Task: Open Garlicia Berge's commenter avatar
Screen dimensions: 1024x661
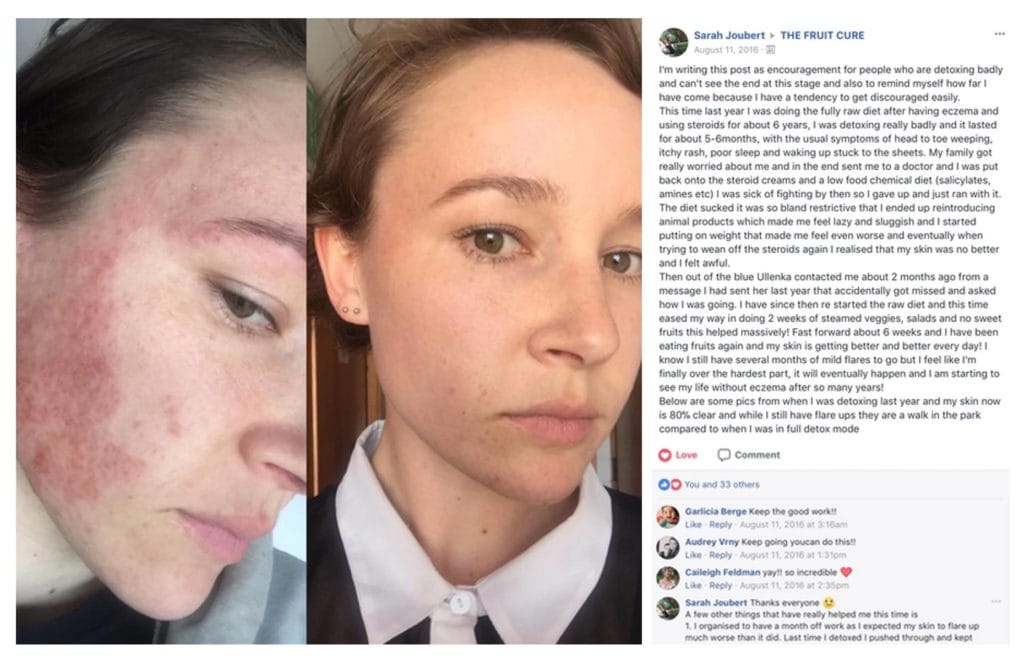Action: [x=668, y=517]
